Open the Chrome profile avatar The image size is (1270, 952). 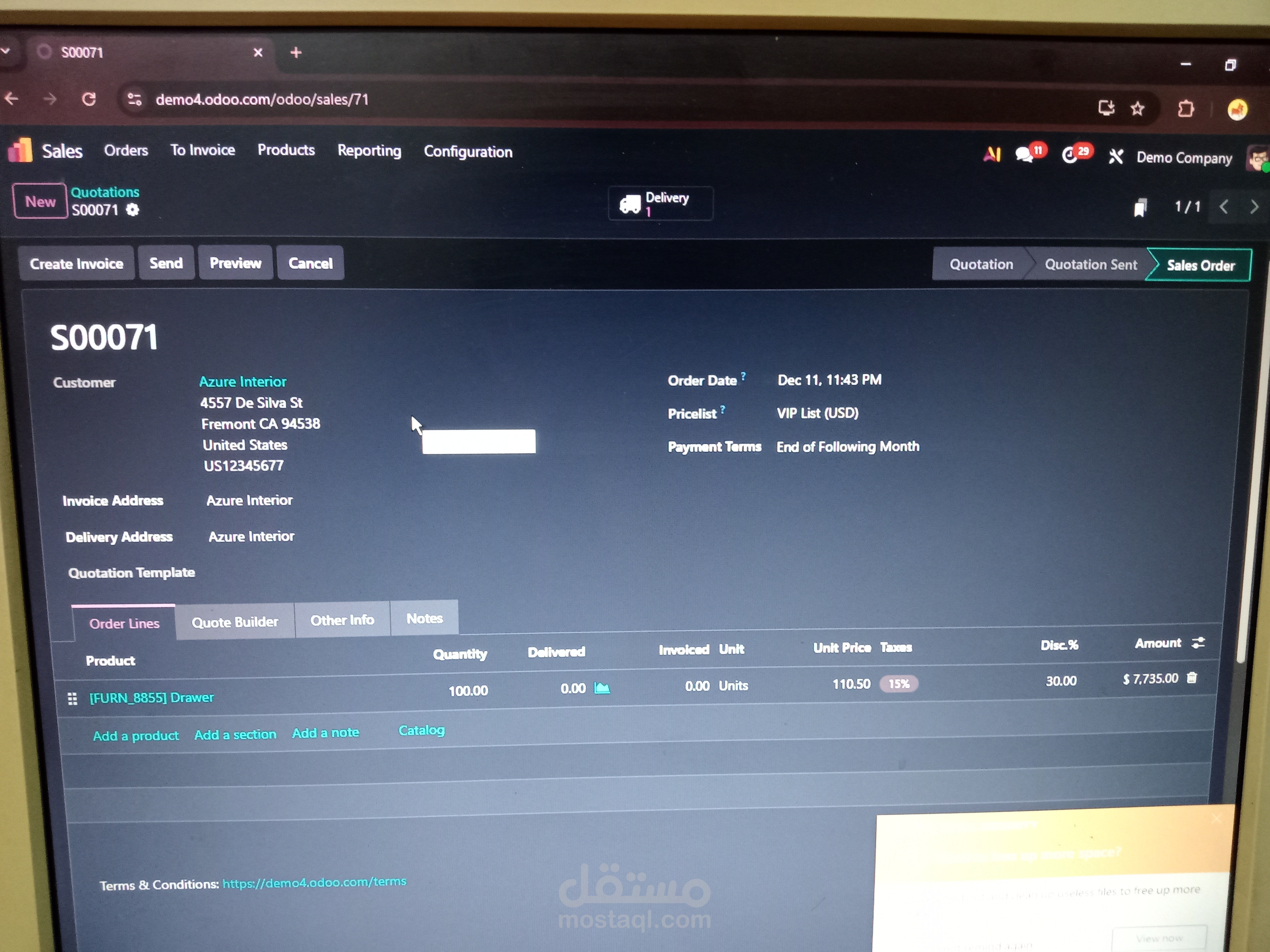pos(1237,109)
